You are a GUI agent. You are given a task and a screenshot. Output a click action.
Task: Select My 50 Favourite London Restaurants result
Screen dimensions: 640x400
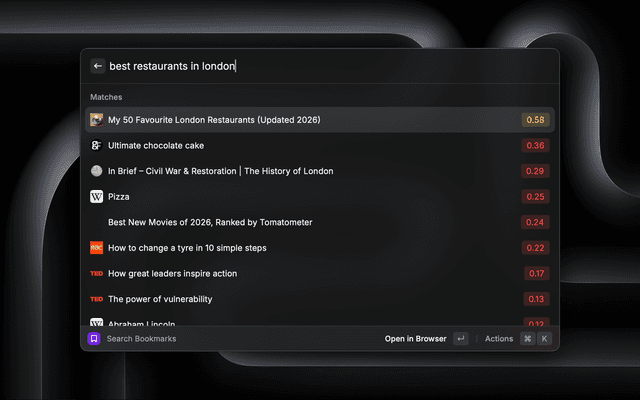pyautogui.click(x=320, y=120)
